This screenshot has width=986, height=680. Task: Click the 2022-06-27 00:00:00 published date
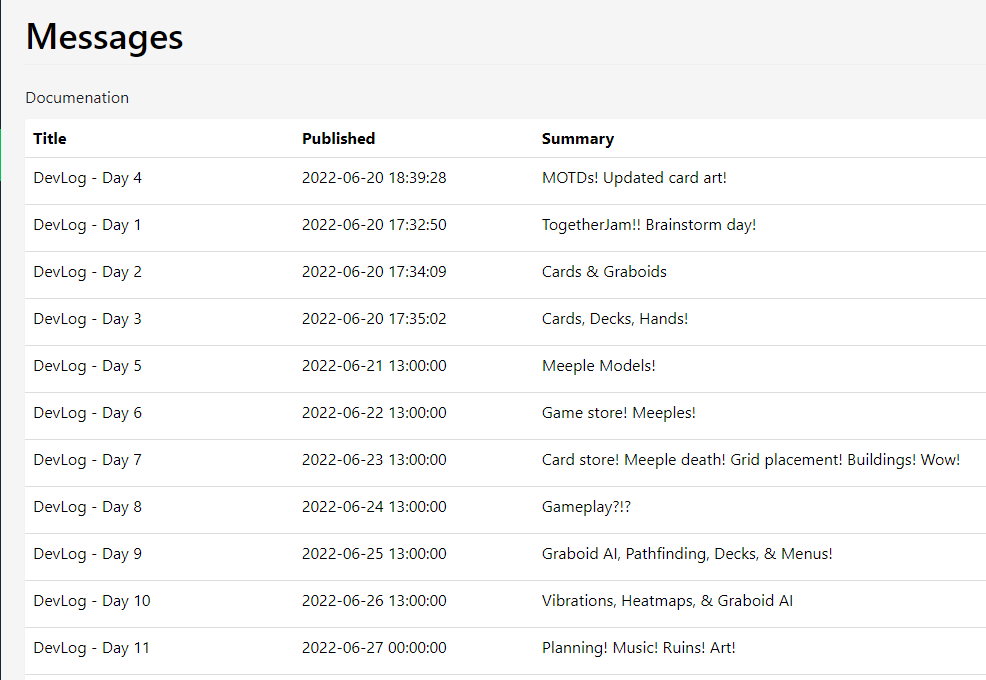[374, 648]
